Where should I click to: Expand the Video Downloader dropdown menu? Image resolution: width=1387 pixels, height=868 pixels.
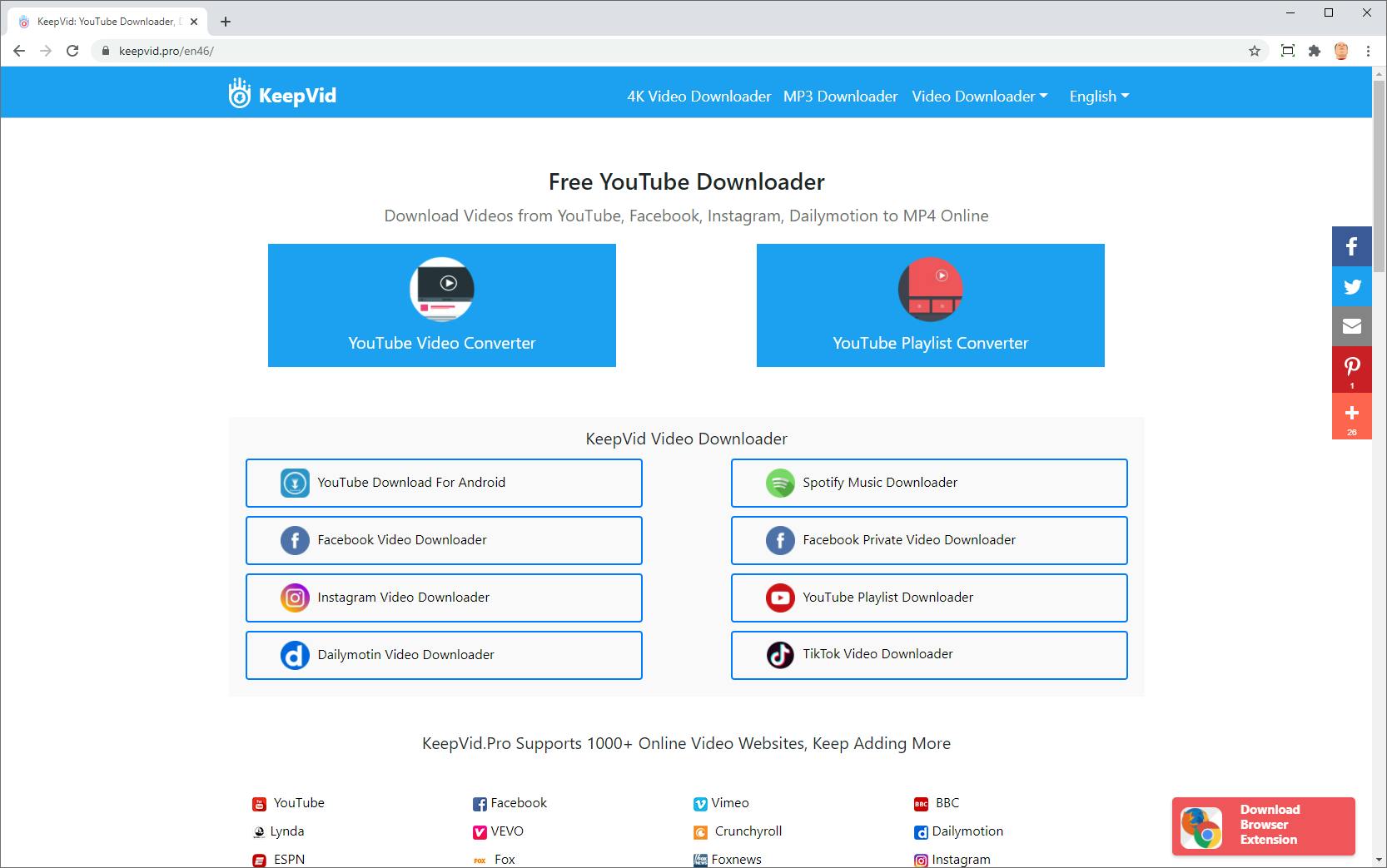[980, 97]
